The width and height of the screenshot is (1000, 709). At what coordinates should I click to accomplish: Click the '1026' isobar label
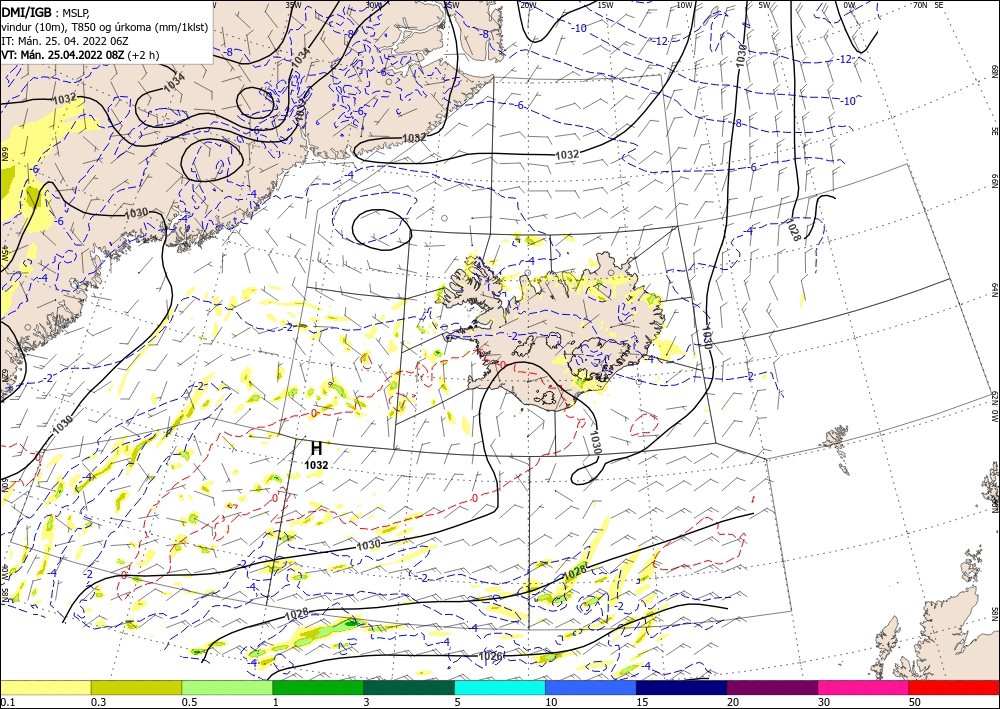pos(490,656)
